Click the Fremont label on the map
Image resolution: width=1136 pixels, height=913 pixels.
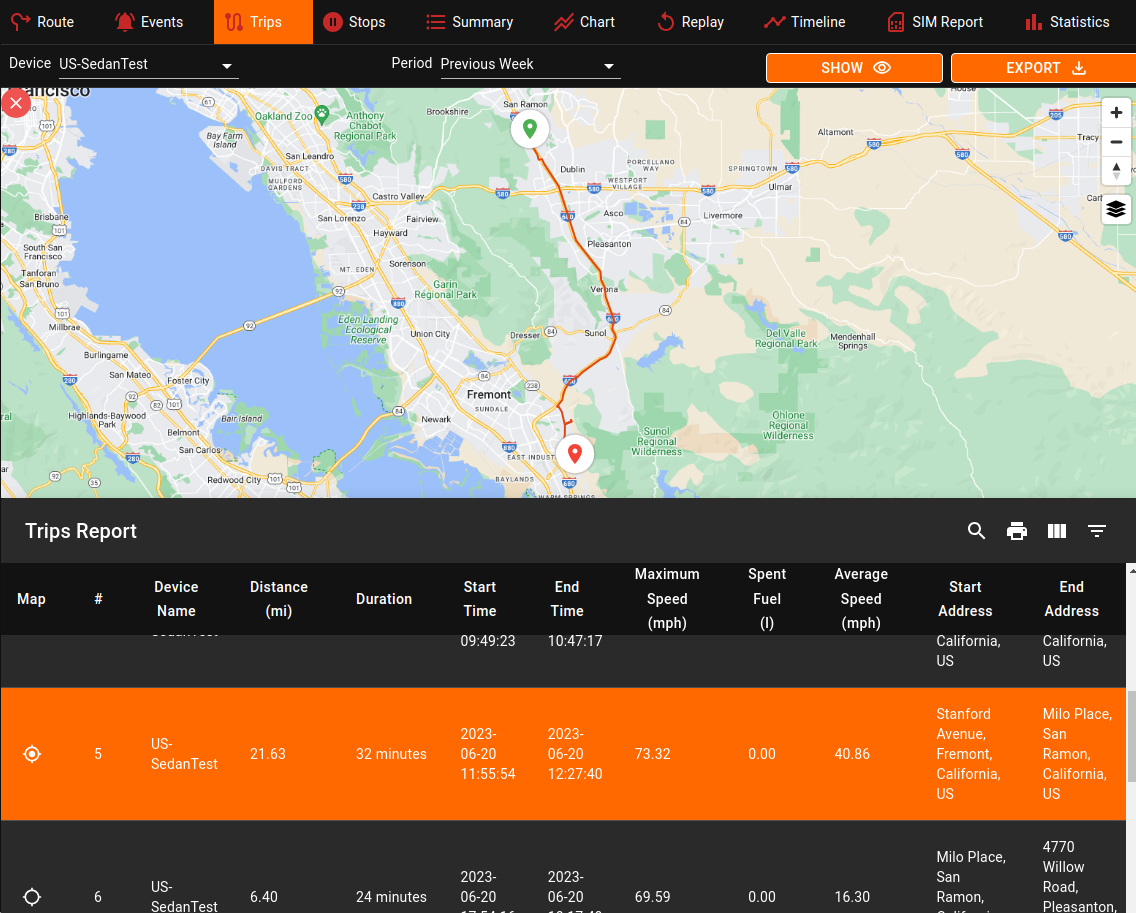(x=489, y=395)
